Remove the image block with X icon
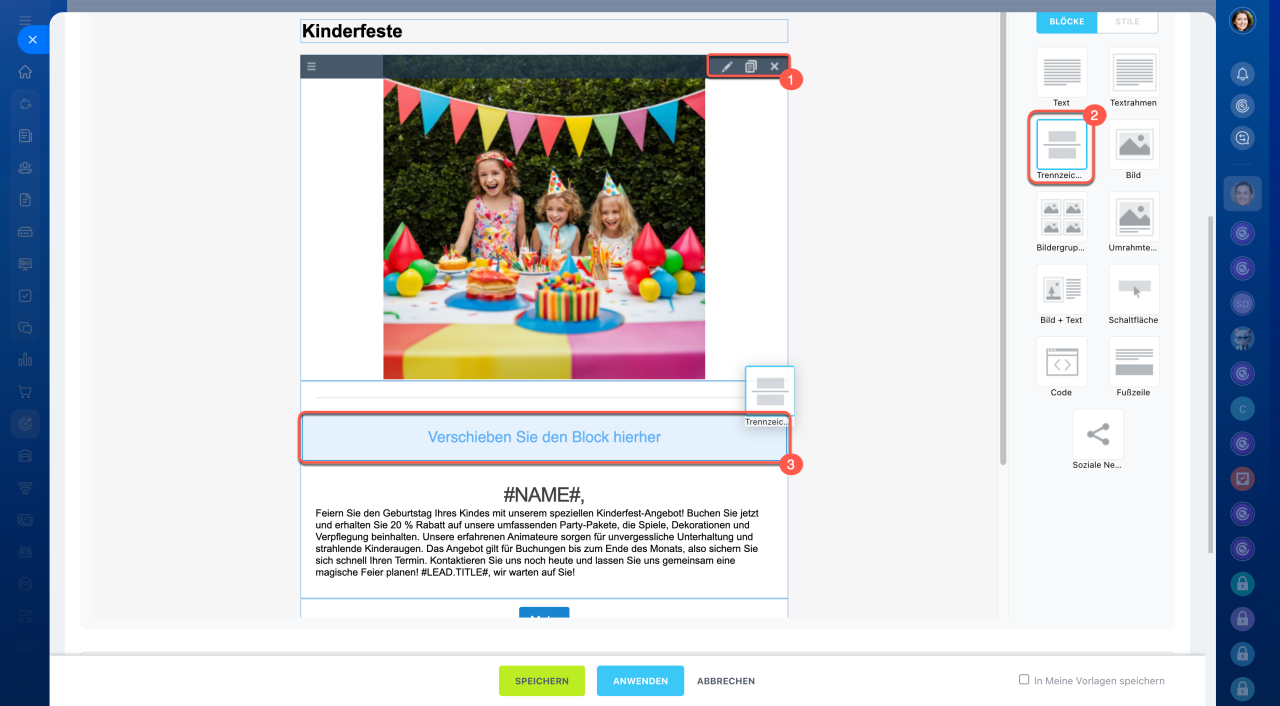The image size is (1280, 706). tap(774, 67)
